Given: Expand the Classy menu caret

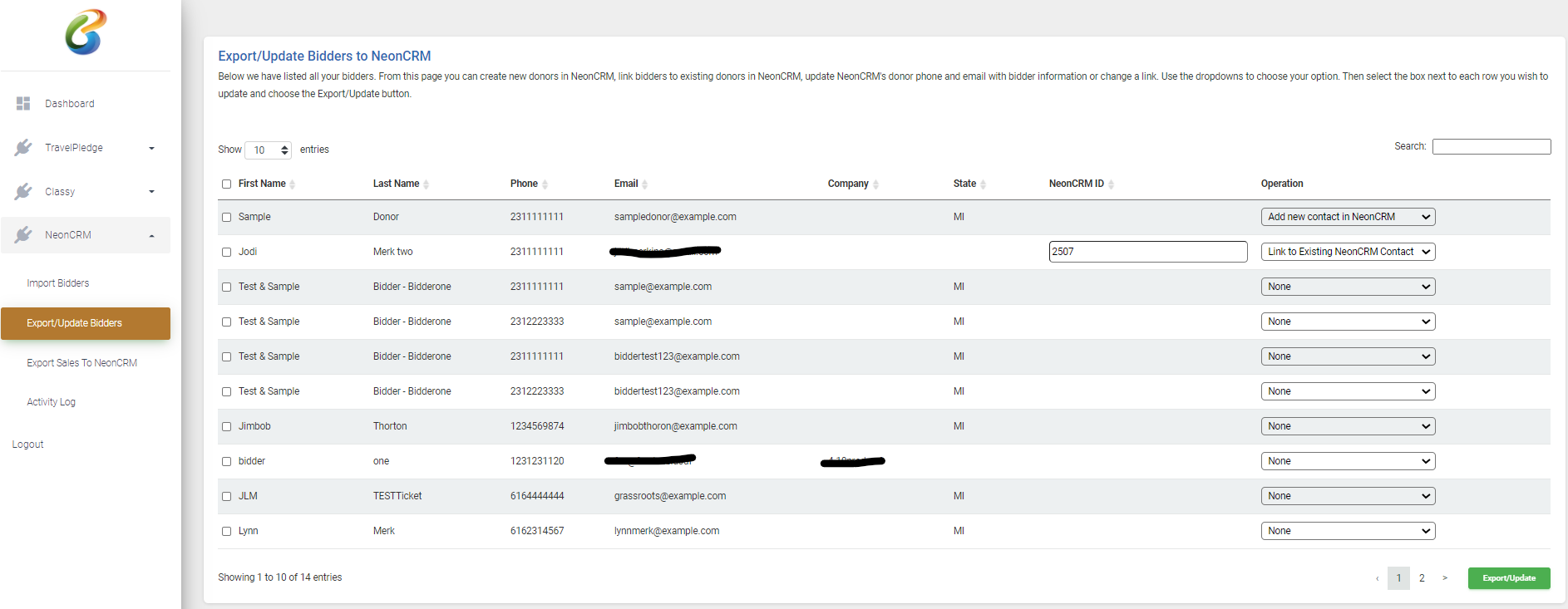Looking at the screenshot, I should [151, 192].
